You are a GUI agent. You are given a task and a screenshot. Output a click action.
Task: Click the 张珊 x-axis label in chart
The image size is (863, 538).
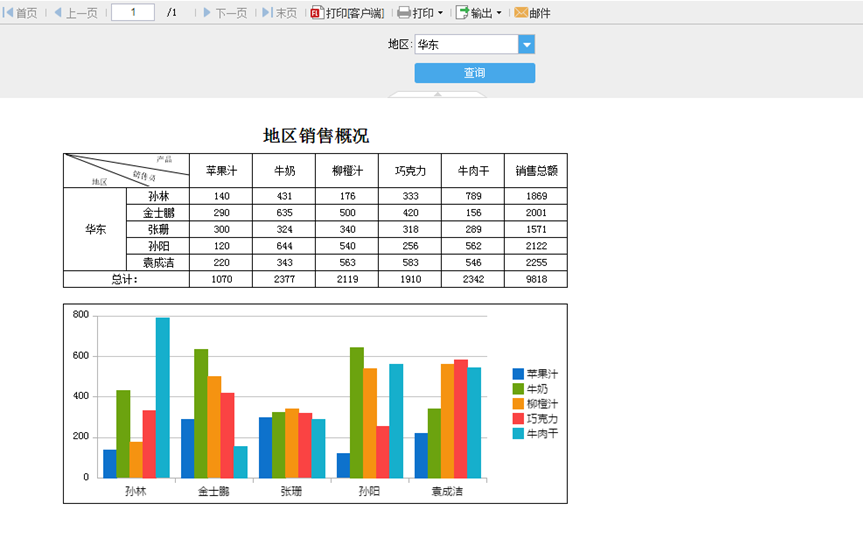[291, 491]
